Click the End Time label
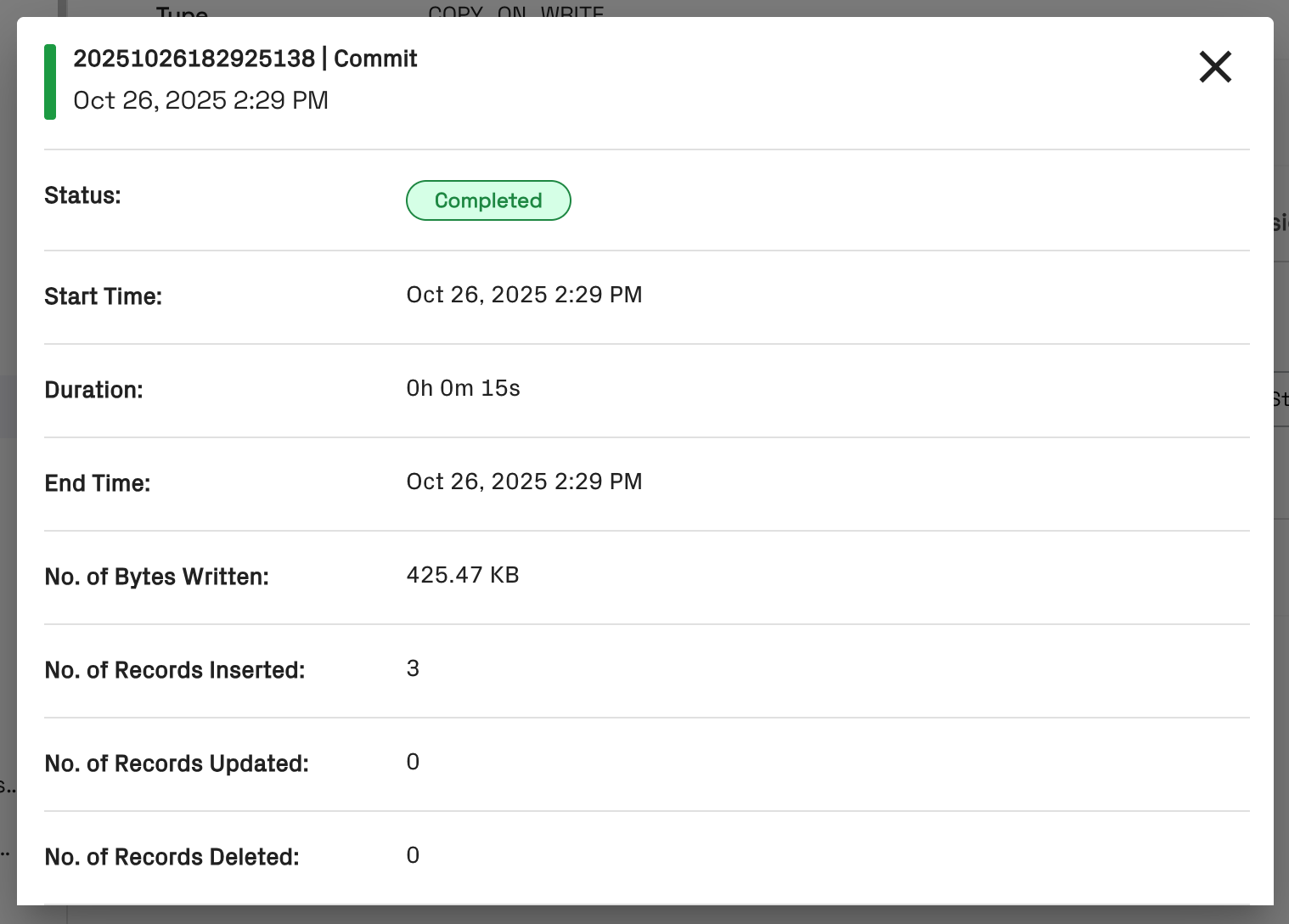The image size is (1289, 924). (x=97, y=483)
